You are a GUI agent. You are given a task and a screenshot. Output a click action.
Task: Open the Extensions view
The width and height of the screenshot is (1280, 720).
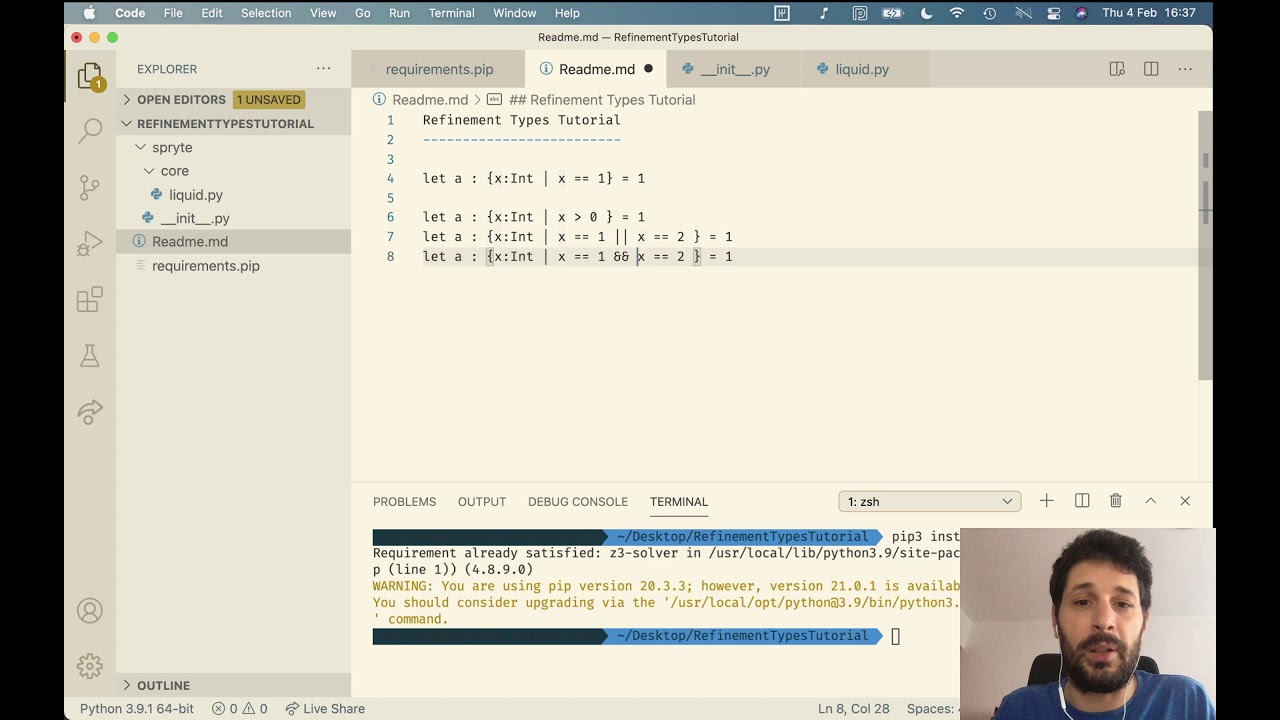pyautogui.click(x=90, y=299)
